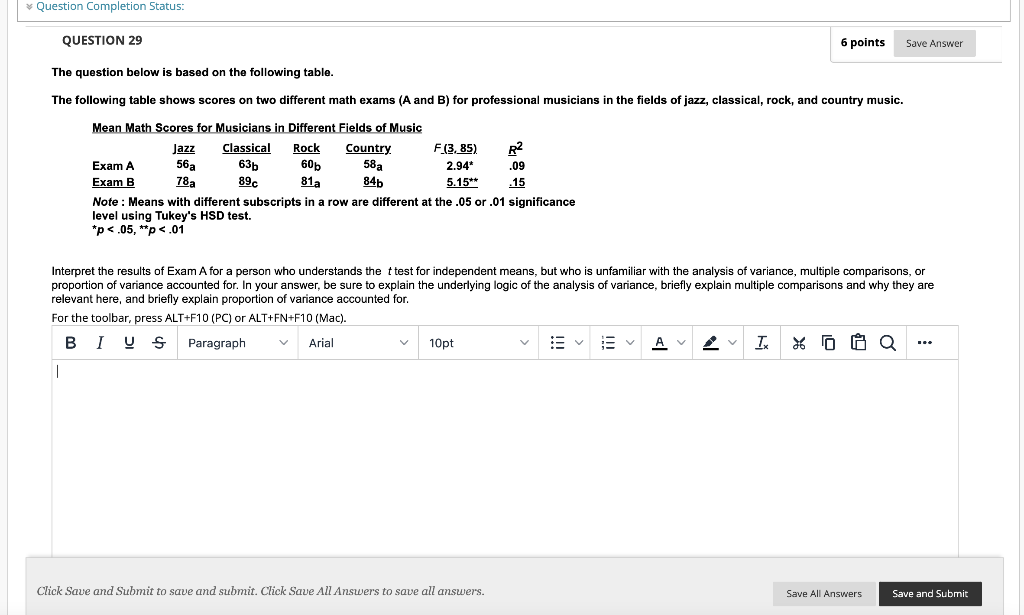Click the toolbar shortcut hint ALT+F10 text

pyautogui.click(x=199, y=318)
